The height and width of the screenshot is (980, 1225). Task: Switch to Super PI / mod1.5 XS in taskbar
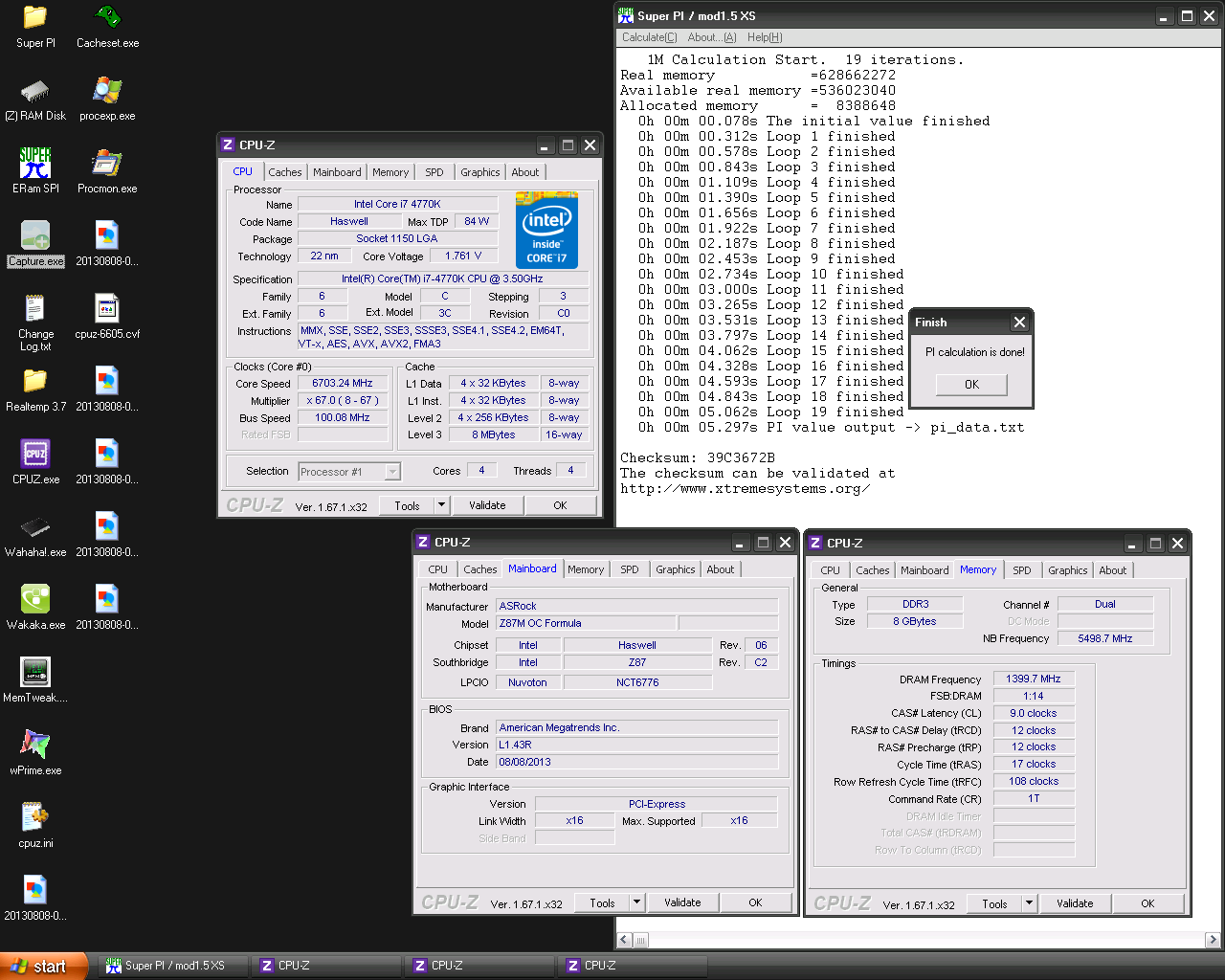(172, 966)
